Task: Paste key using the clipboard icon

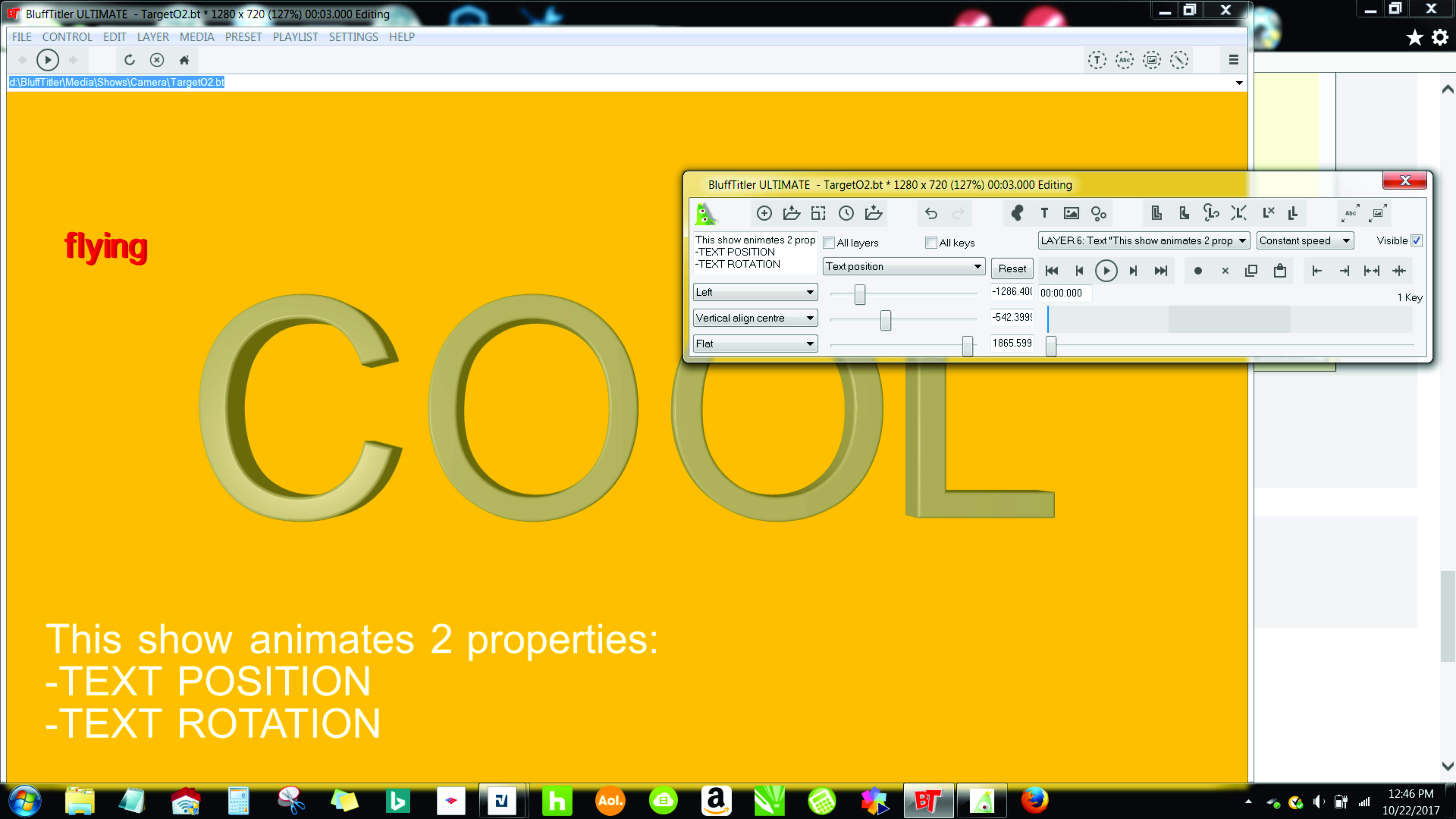Action: click(1280, 271)
